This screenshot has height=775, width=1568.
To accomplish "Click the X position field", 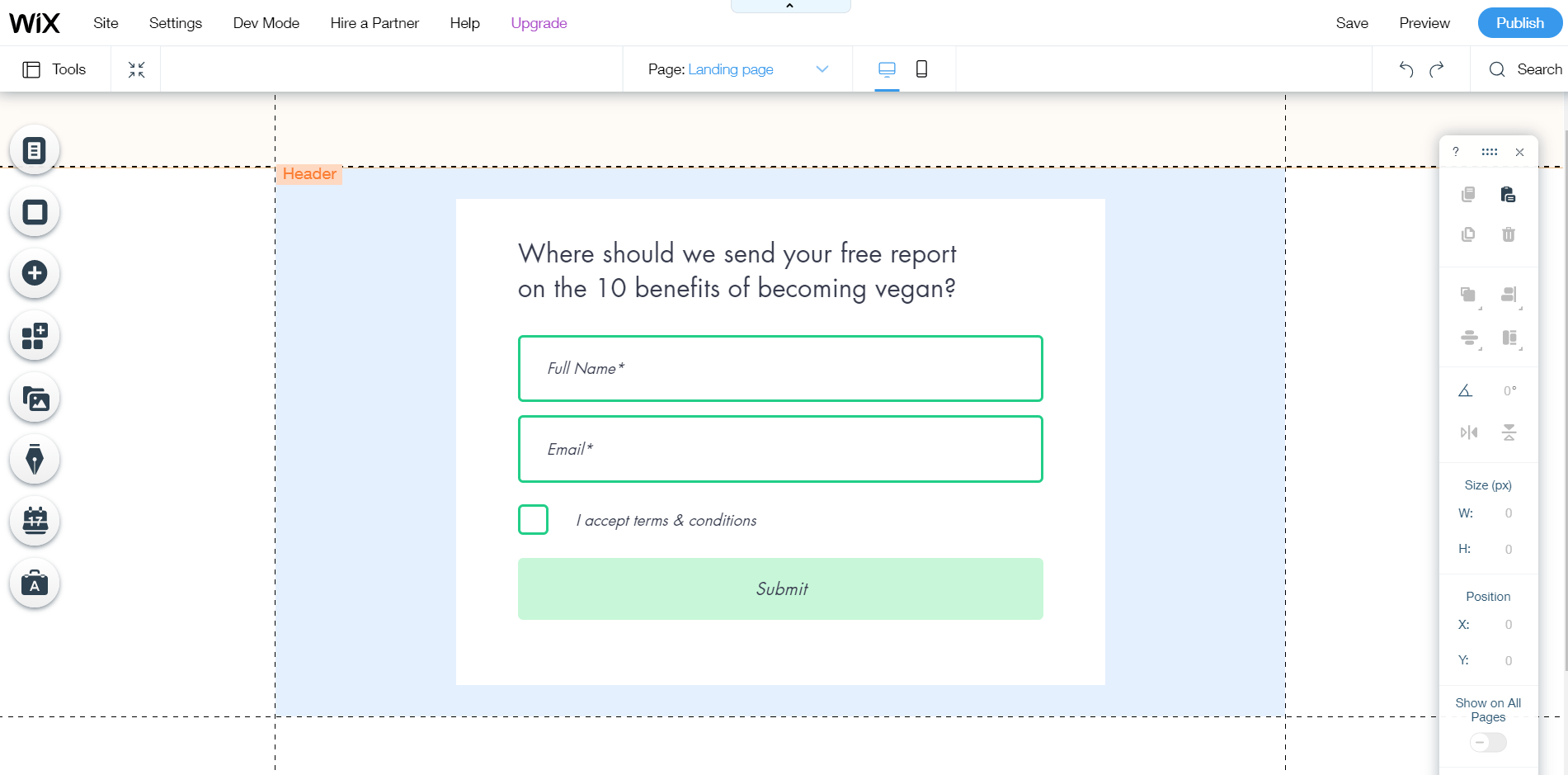I will pos(1508,625).
